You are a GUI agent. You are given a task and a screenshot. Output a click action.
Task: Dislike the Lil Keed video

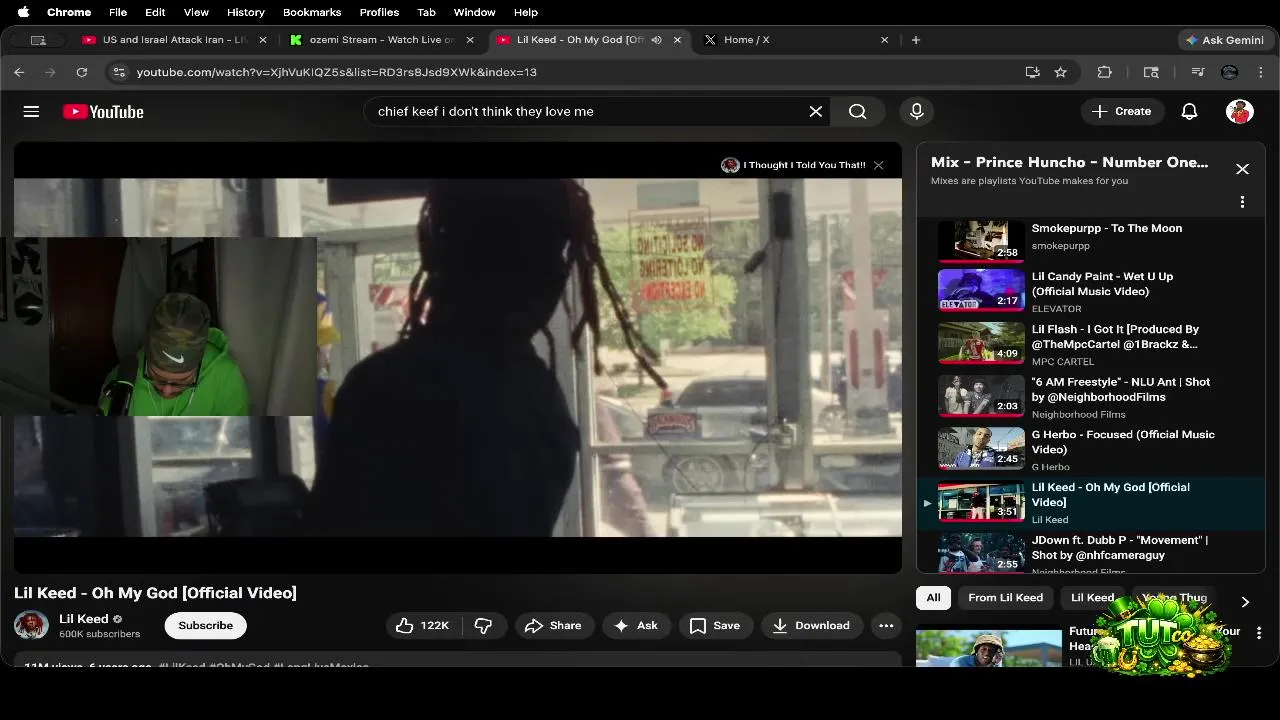(484, 625)
